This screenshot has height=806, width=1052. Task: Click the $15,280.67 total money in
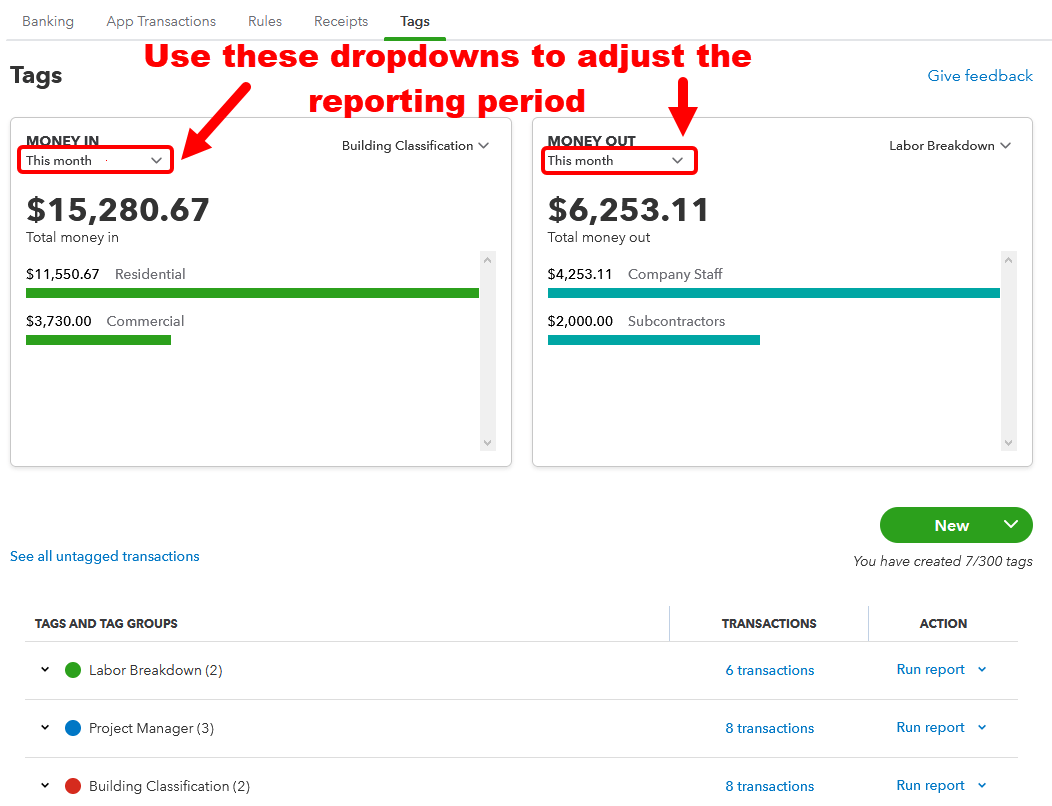(118, 209)
